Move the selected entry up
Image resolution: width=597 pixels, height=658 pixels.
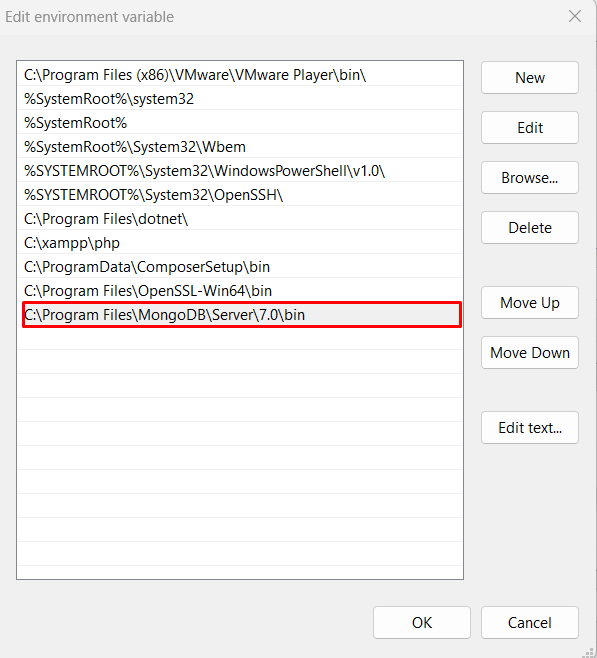tap(530, 303)
